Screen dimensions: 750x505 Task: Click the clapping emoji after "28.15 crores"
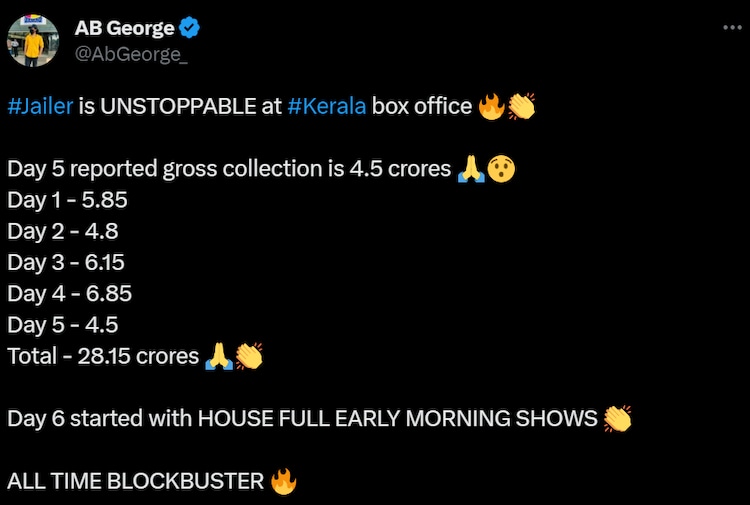coord(248,356)
